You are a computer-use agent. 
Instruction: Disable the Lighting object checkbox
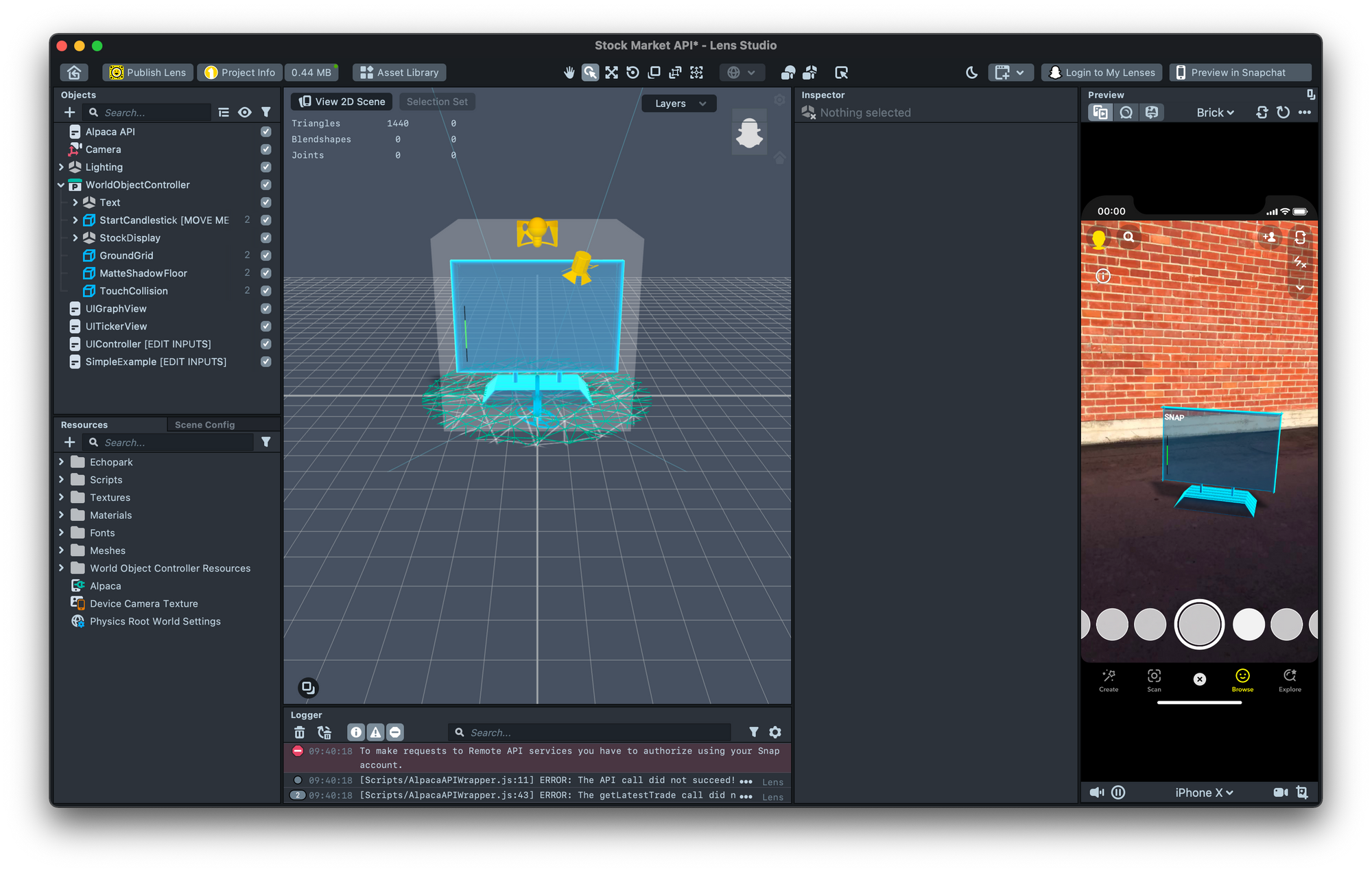[266, 167]
